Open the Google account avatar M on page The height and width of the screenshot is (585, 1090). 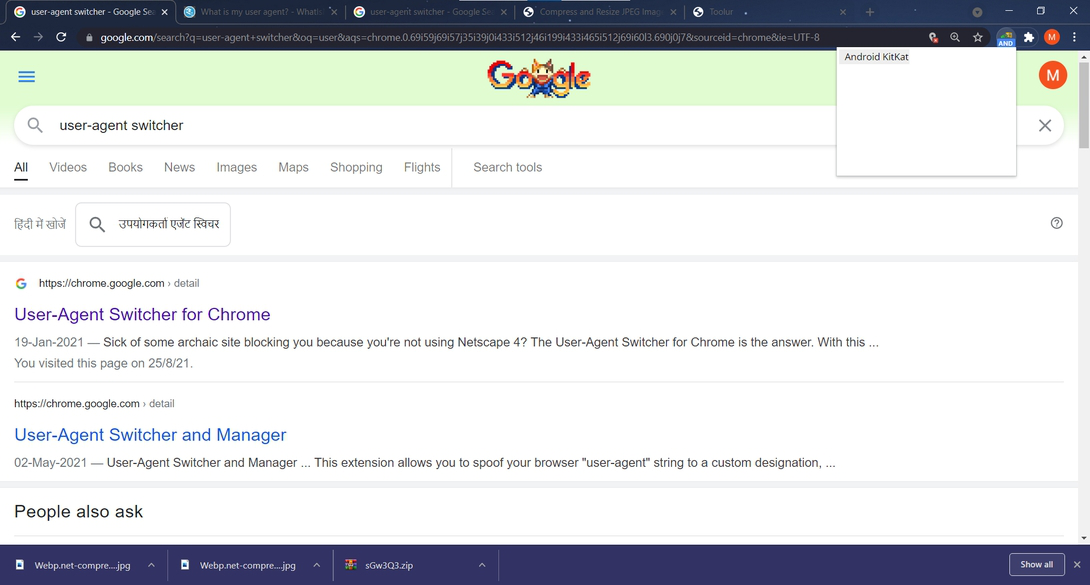(1052, 74)
